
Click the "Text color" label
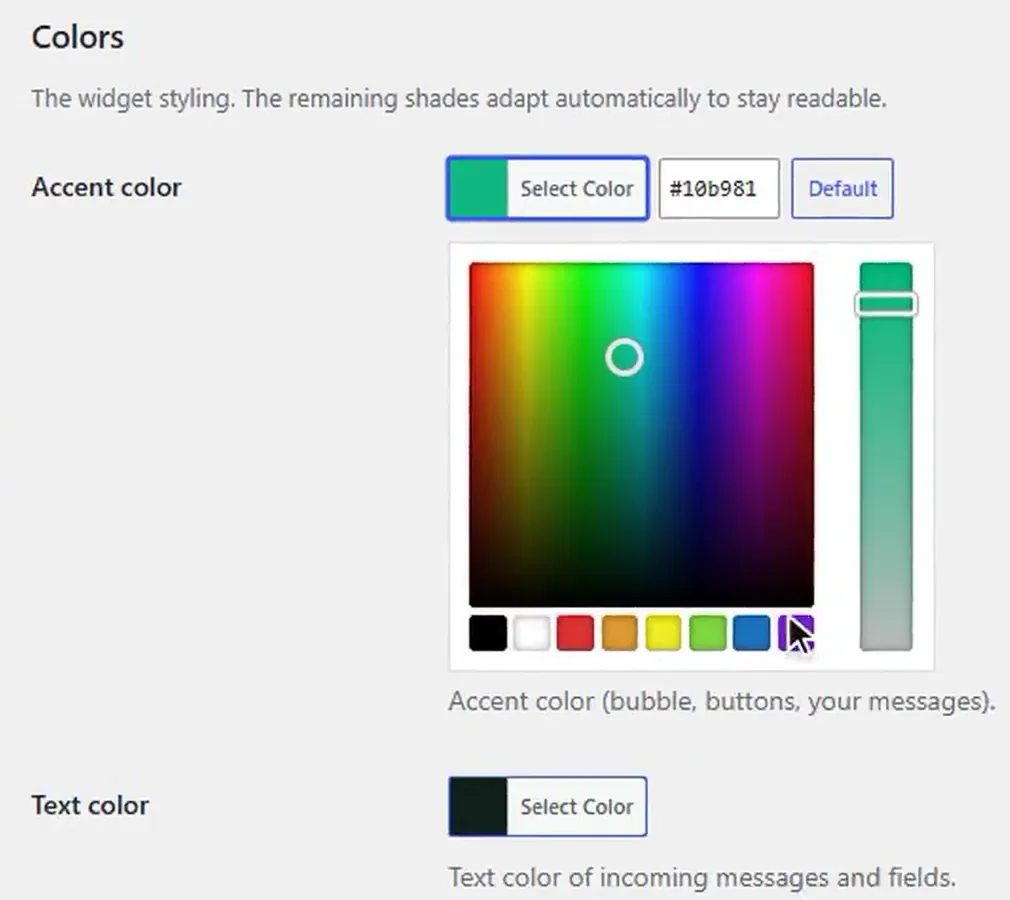tap(90, 805)
